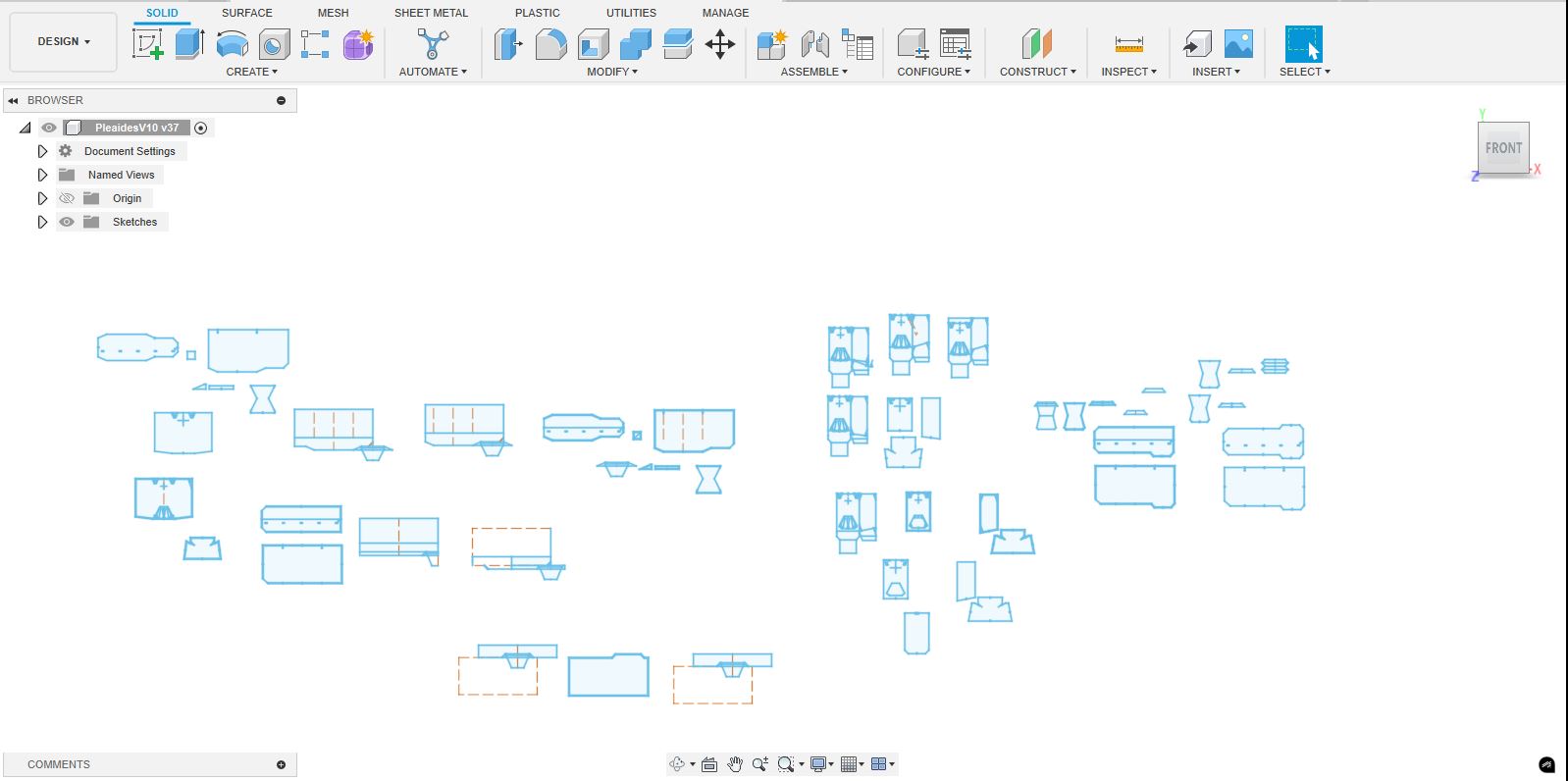Open the MODIFY dropdown menu
Image resolution: width=1568 pixels, height=781 pixels.
click(611, 72)
